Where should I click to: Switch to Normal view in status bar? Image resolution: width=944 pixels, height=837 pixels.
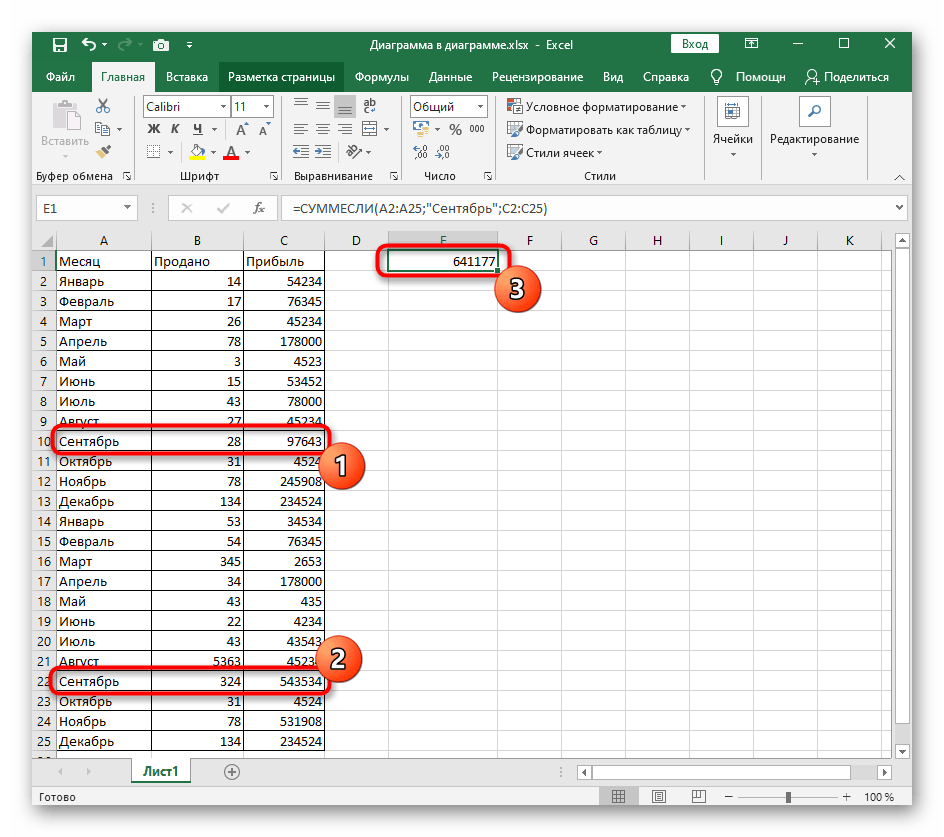pyautogui.click(x=618, y=797)
